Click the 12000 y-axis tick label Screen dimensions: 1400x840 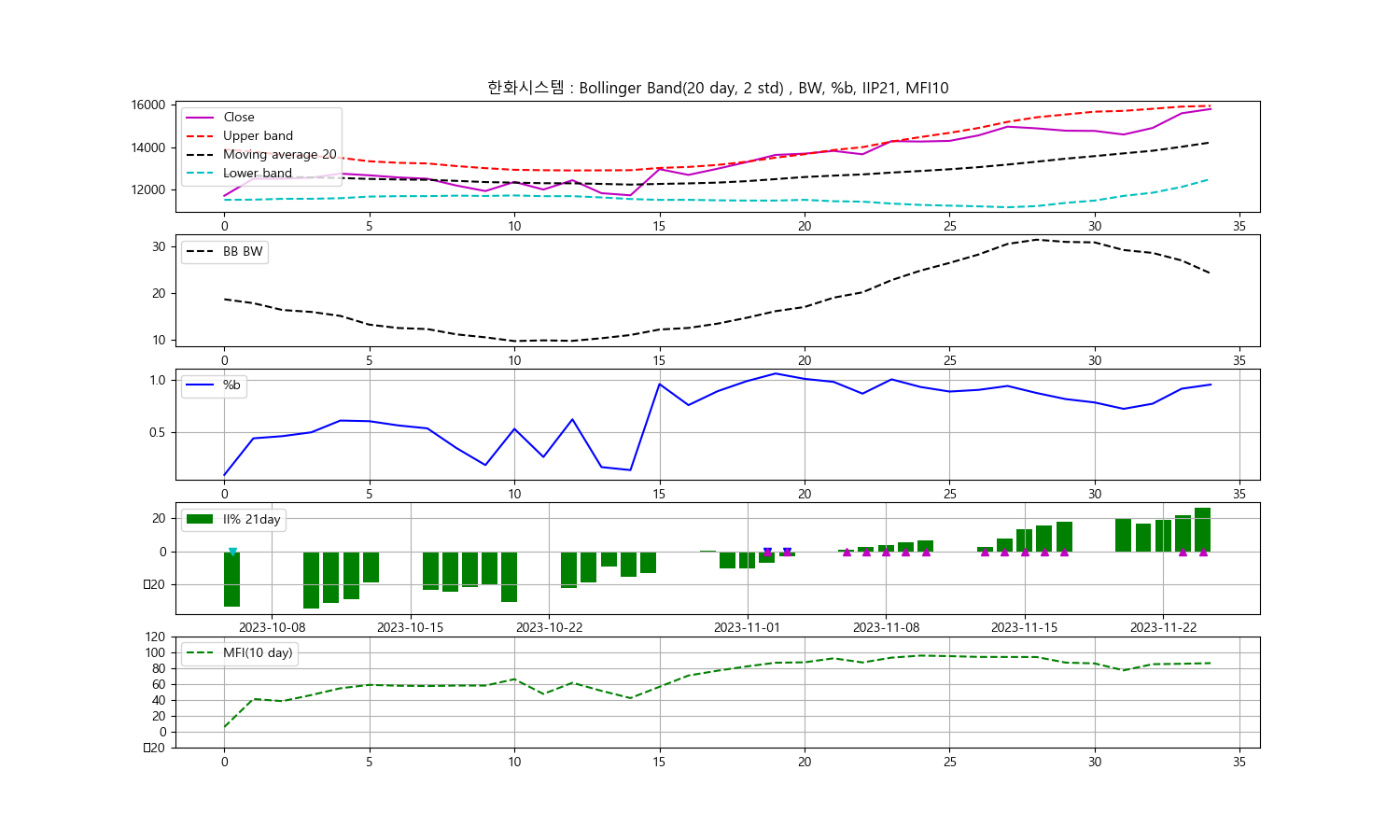pos(148,190)
